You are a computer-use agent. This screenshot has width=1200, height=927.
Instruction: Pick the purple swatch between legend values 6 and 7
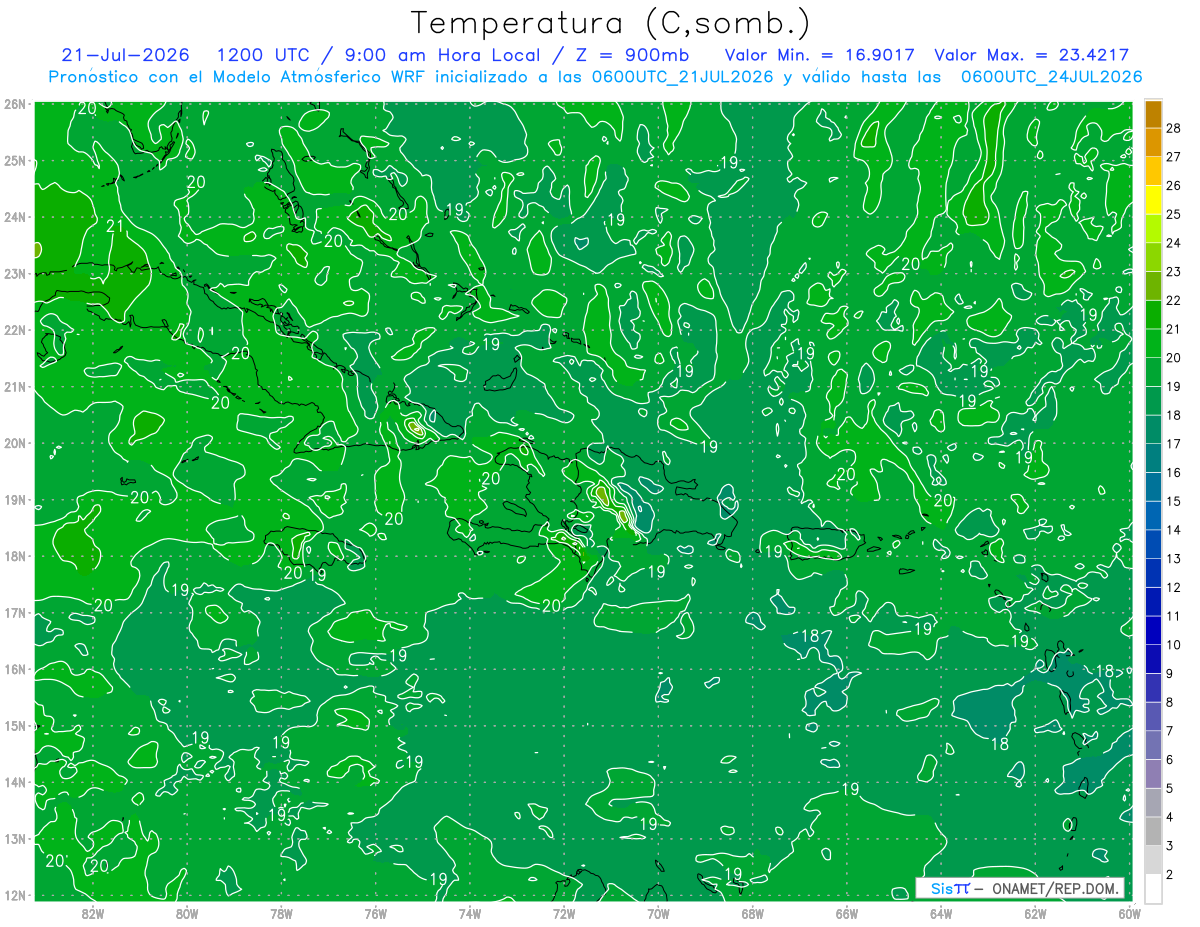coord(1153,746)
